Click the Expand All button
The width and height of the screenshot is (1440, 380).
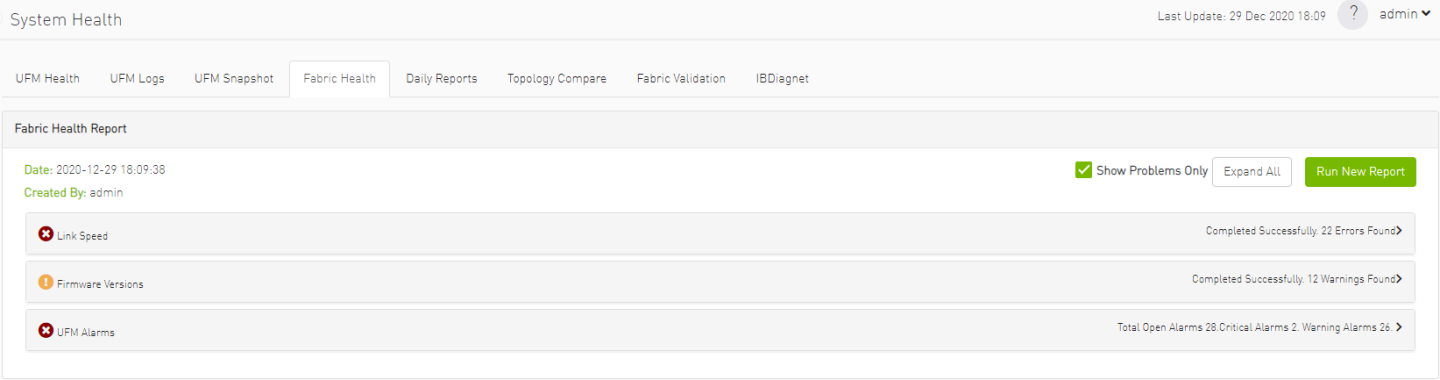pos(1252,172)
